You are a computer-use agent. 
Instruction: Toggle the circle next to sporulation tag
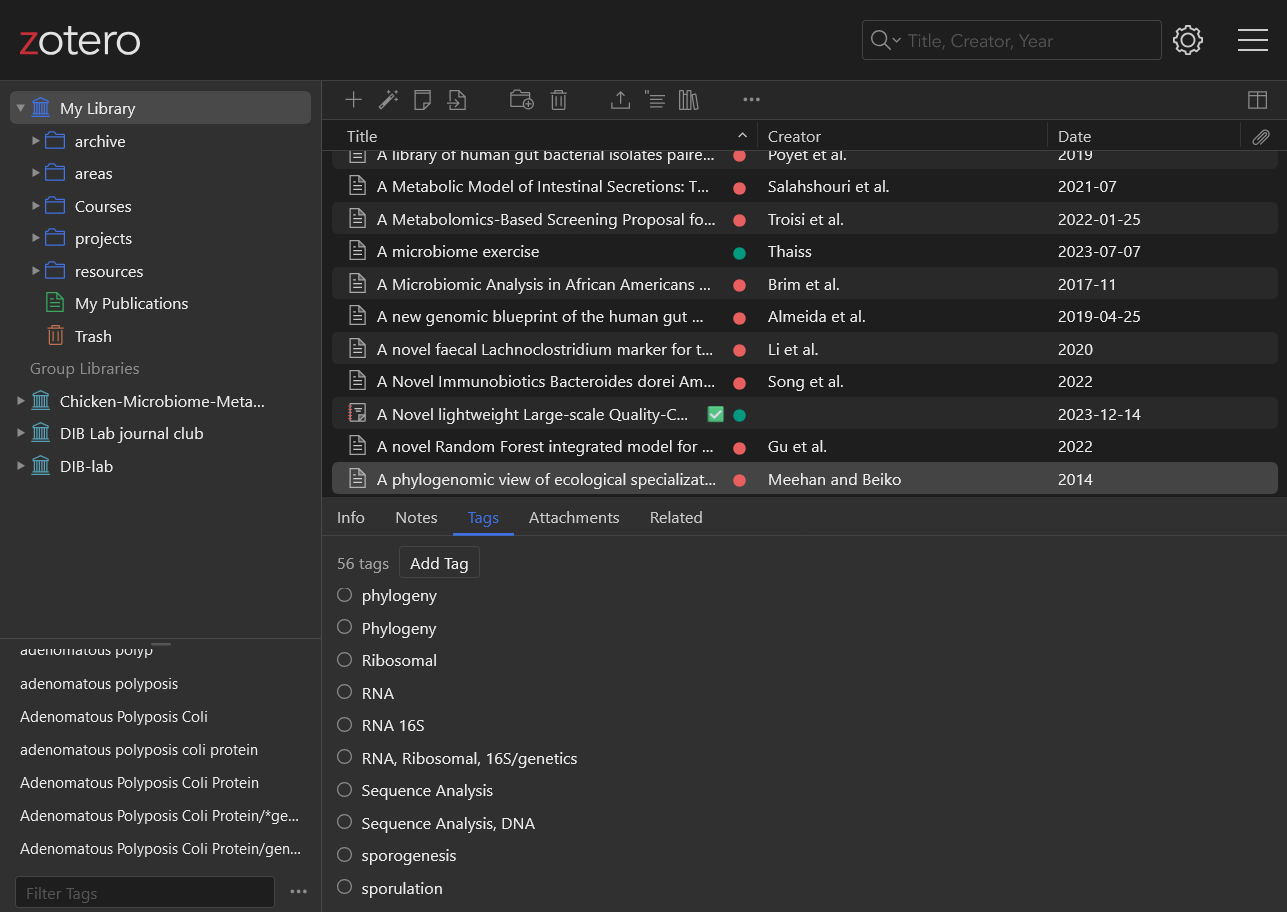(345, 887)
